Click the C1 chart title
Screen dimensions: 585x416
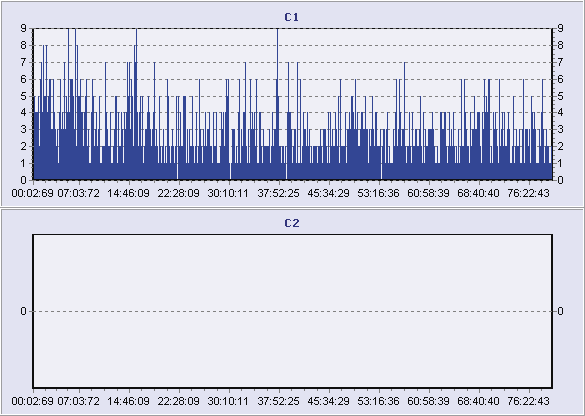click(291, 17)
